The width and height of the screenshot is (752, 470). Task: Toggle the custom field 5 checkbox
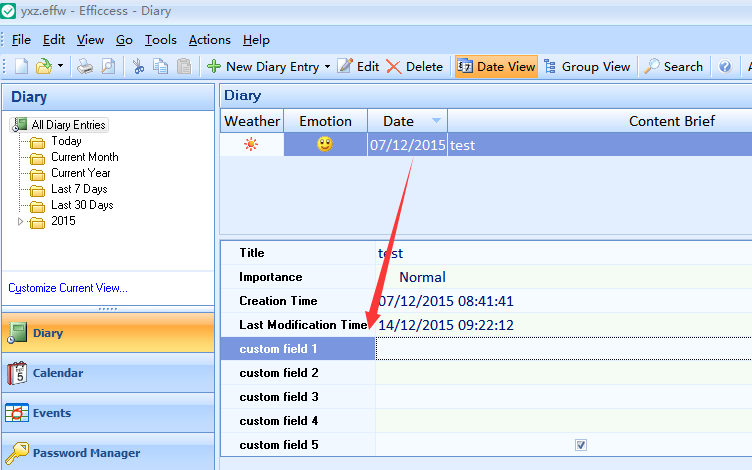581,445
